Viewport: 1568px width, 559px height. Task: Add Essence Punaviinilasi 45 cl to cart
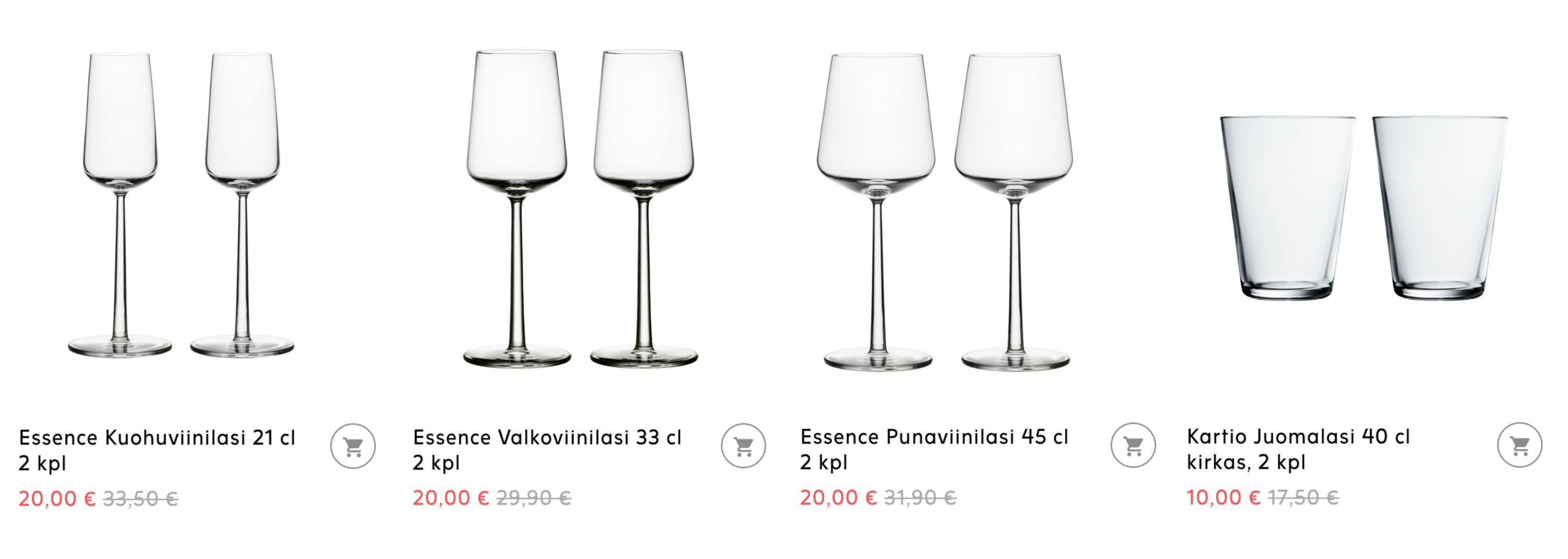pyautogui.click(x=1133, y=445)
